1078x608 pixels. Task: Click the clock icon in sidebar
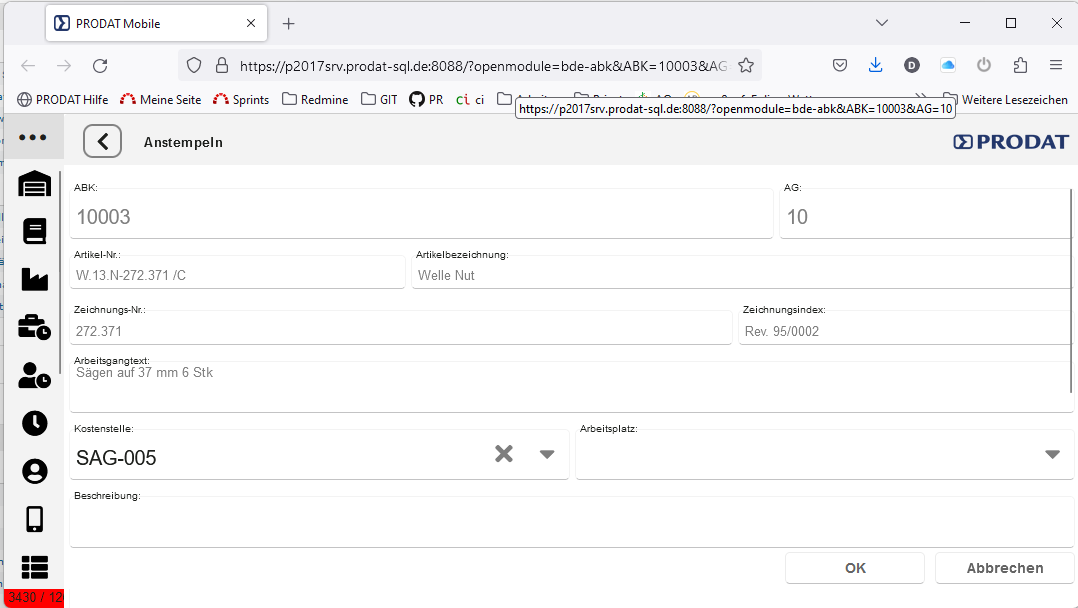[34, 423]
